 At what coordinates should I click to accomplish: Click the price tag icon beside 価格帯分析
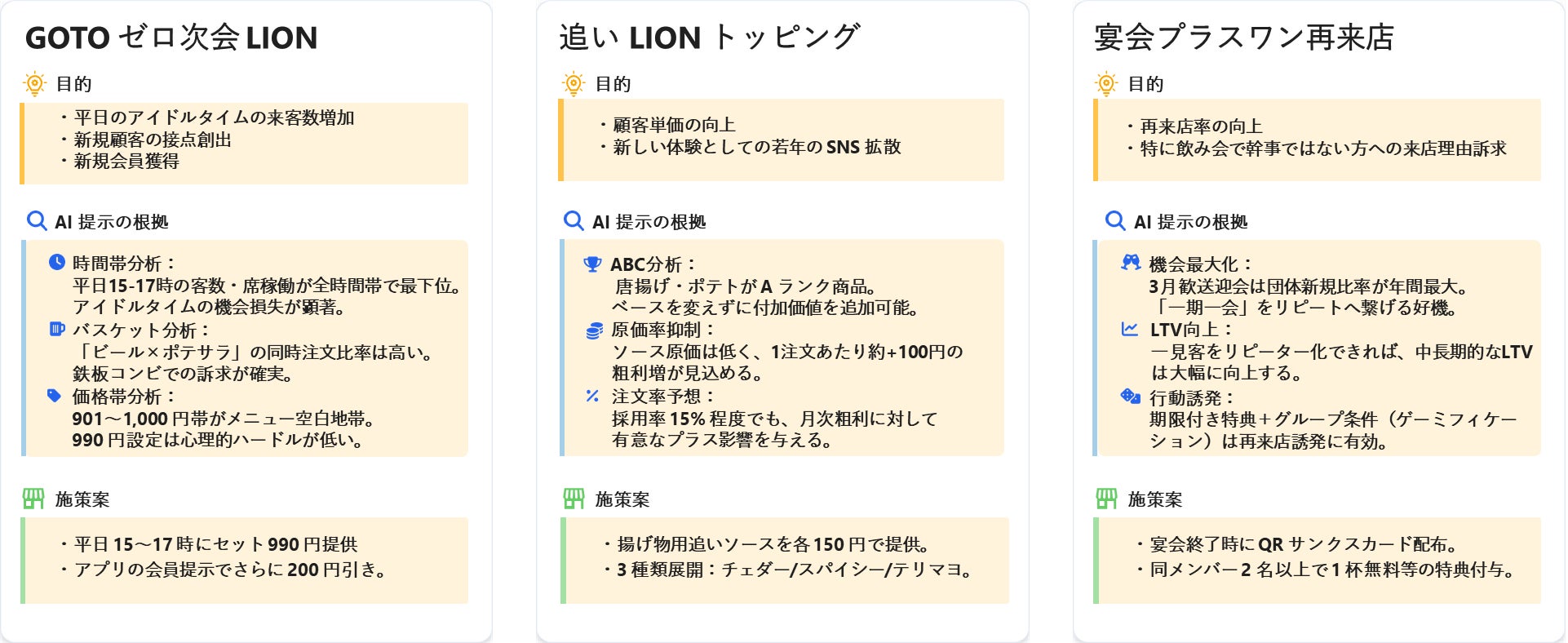(x=55, y=396)
